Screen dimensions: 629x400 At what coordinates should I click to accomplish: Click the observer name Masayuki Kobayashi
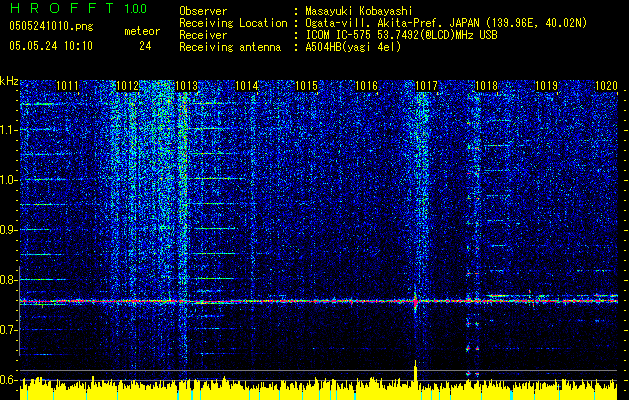359,11
